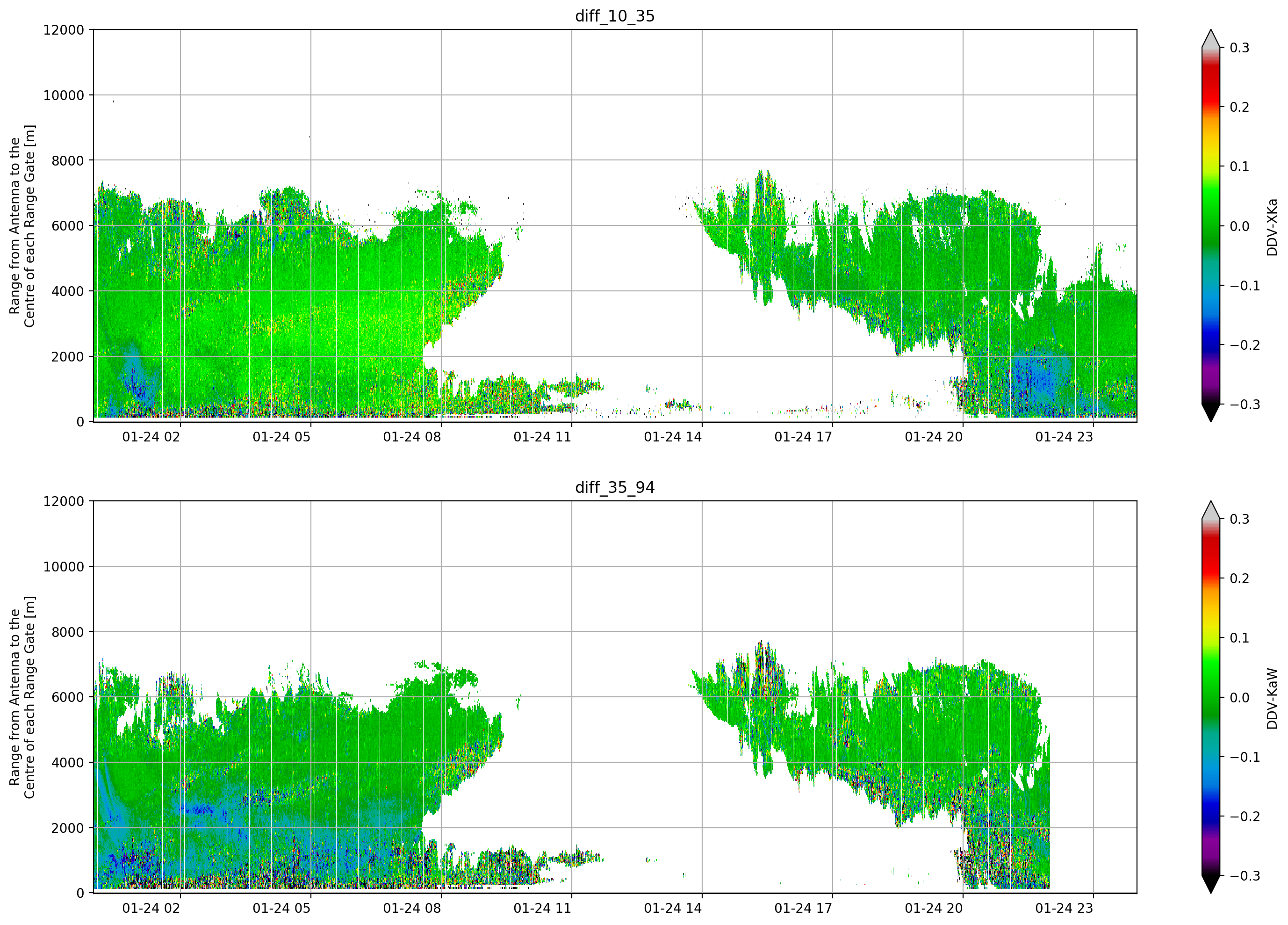Click the top colorbar upper arrow extension

pyautogui.click(x=1211, y=39)
